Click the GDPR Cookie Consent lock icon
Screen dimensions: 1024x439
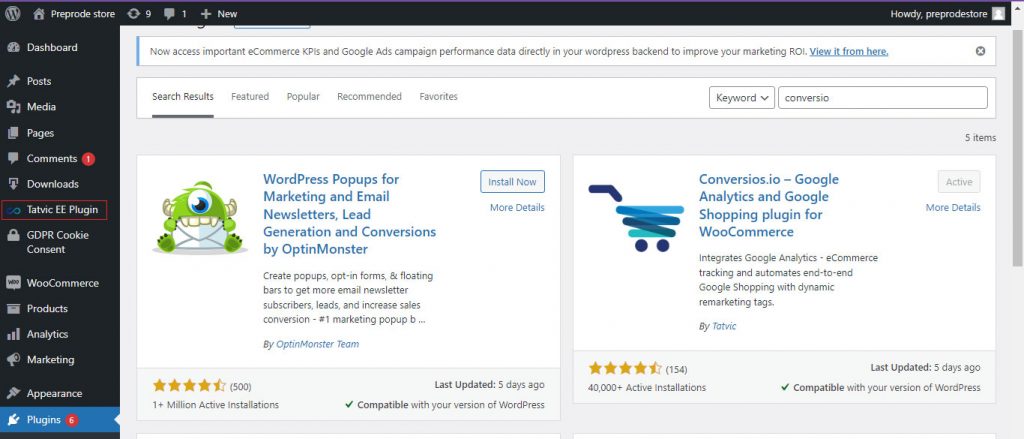point(13,235)
